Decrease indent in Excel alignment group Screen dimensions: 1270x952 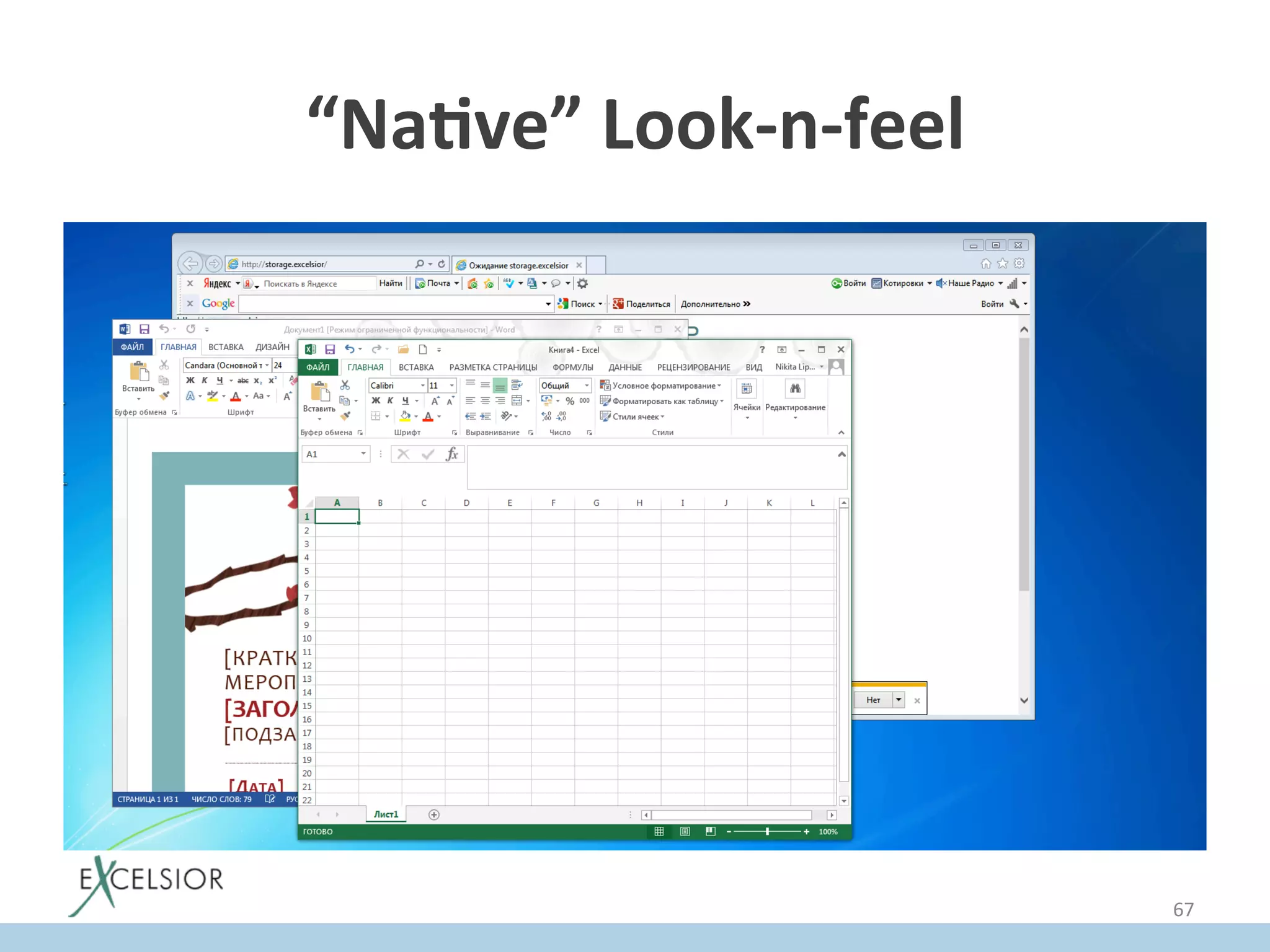470,416
